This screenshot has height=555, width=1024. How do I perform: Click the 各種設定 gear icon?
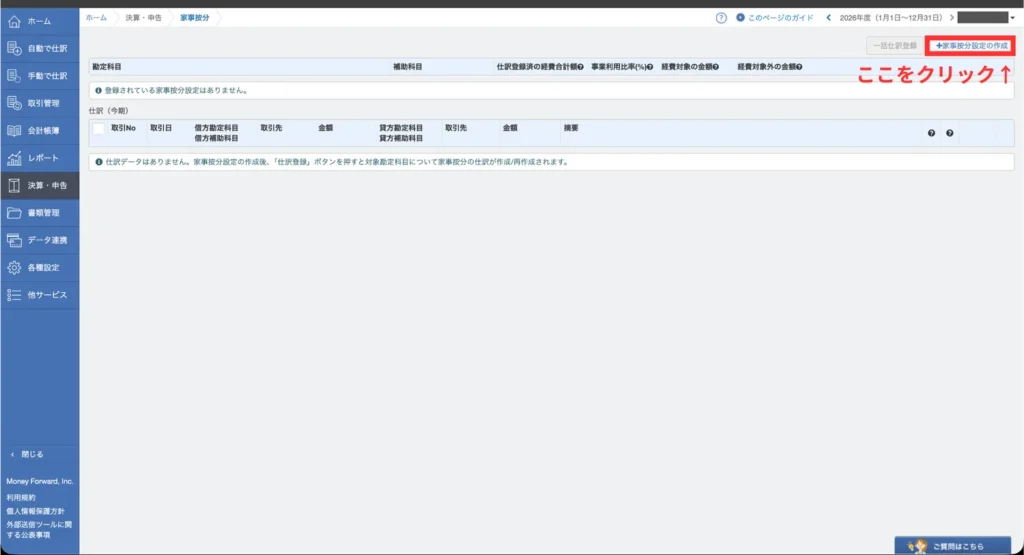click(14, 268)
